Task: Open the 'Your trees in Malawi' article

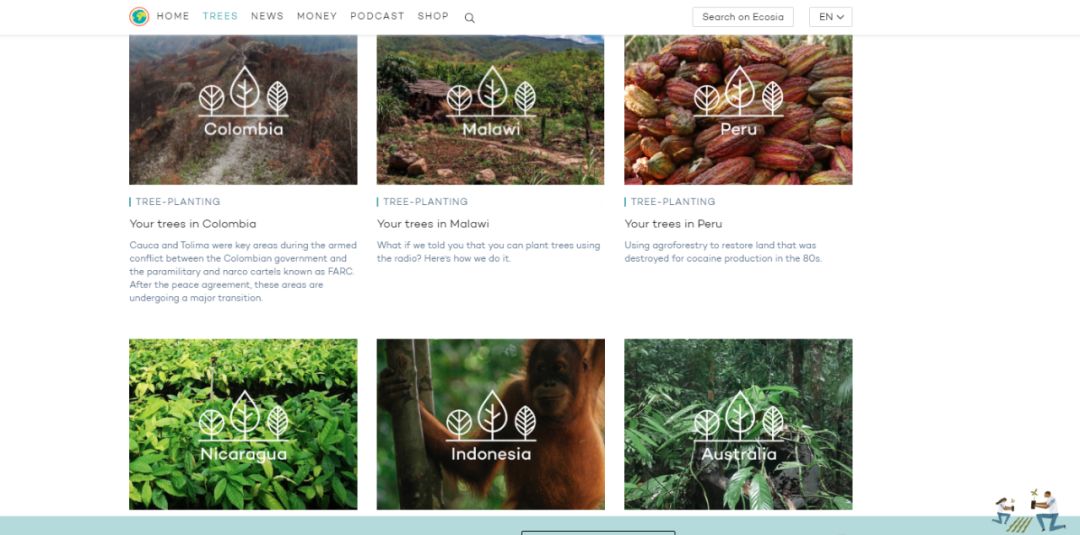Action: tap(433, 224)
